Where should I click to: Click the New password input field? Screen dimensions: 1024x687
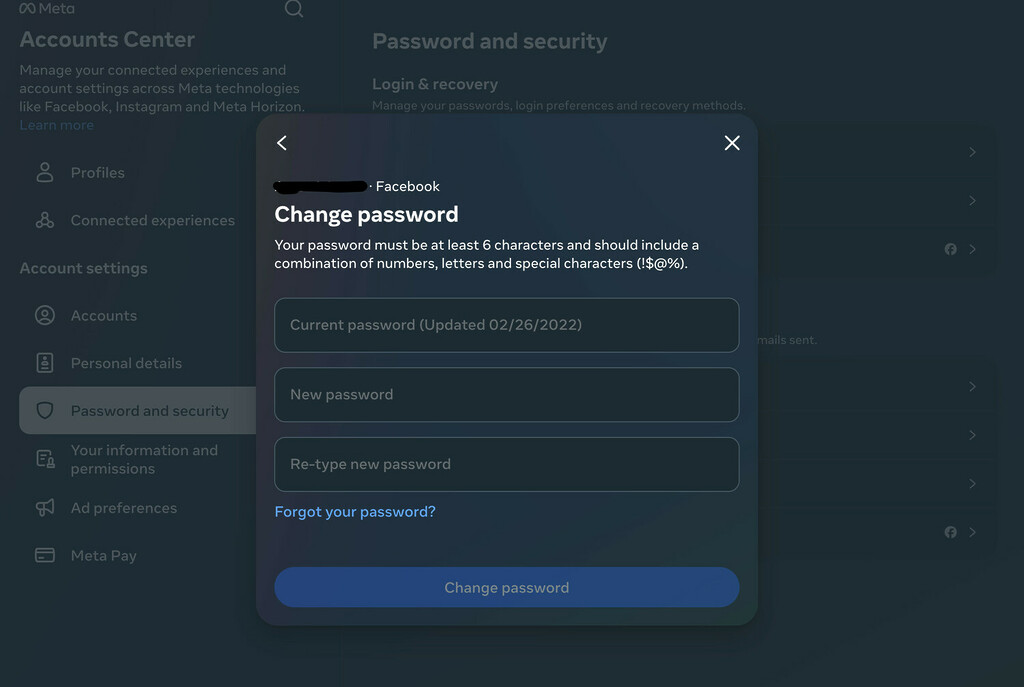click(506, 395)
